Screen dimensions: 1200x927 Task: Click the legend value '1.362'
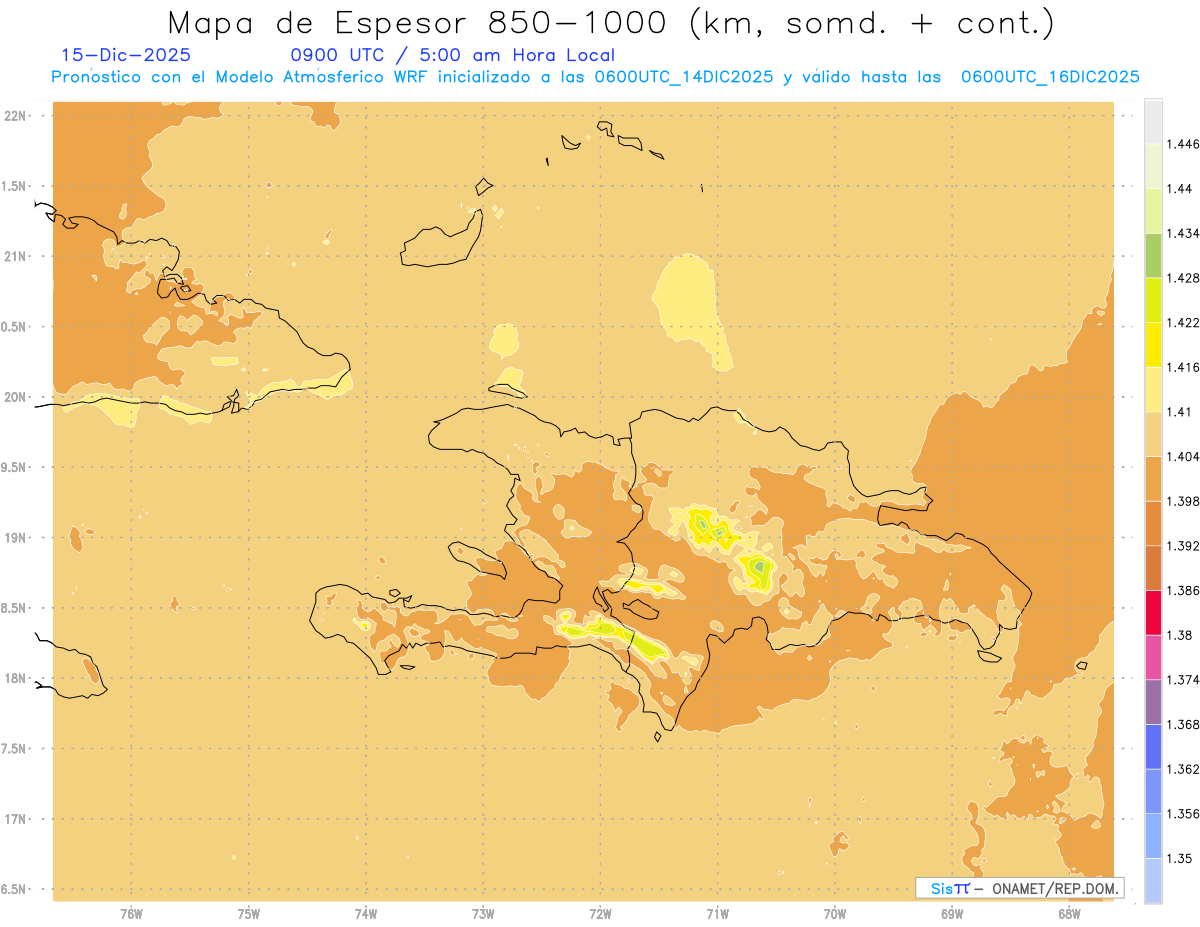click(x=1185, y=769)
